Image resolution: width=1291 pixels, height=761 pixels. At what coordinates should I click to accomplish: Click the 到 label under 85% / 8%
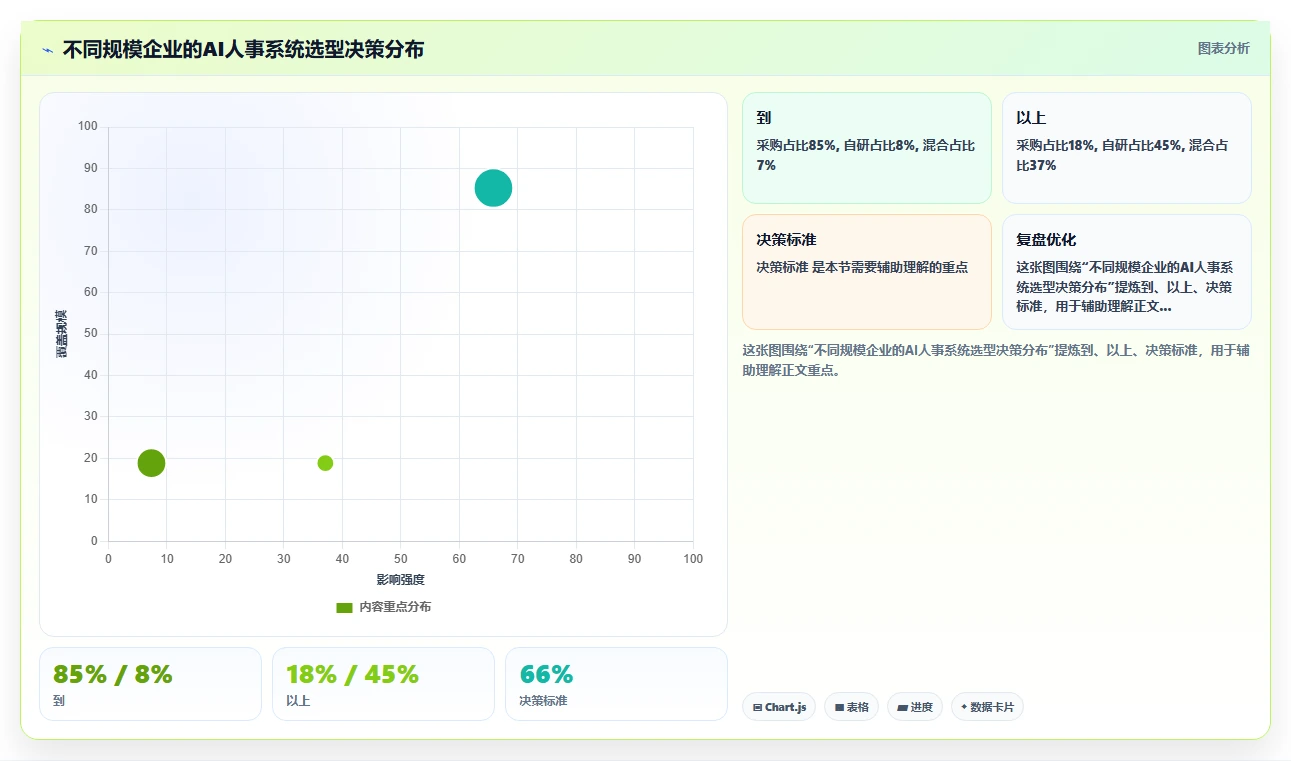[59, 701]
